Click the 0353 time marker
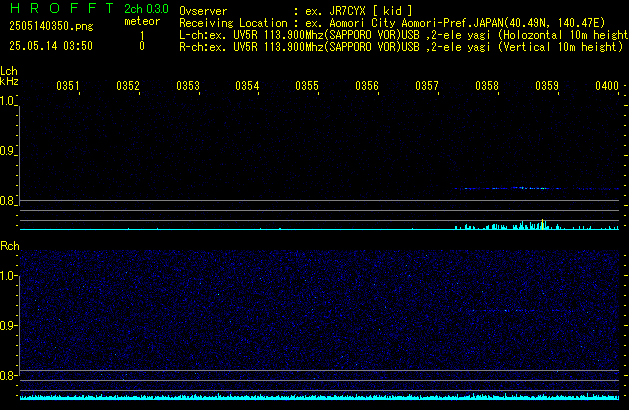The width and height of the screenshot is (629, 410). 188,86
